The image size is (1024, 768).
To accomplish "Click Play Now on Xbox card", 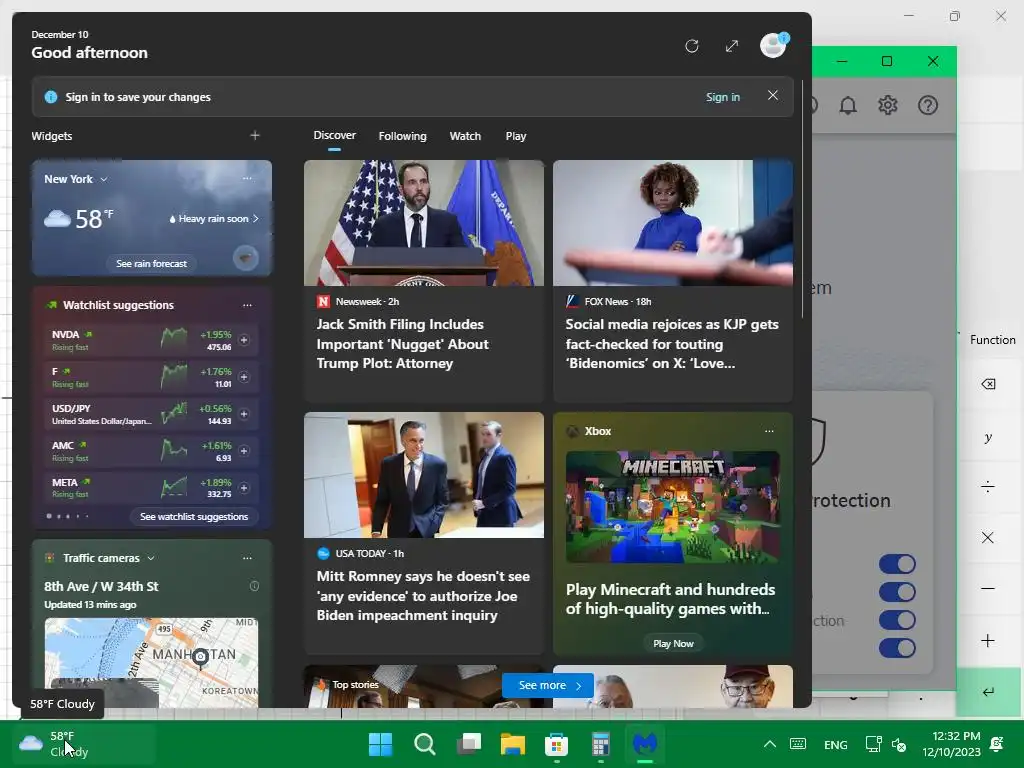I will tap(673, 643).
